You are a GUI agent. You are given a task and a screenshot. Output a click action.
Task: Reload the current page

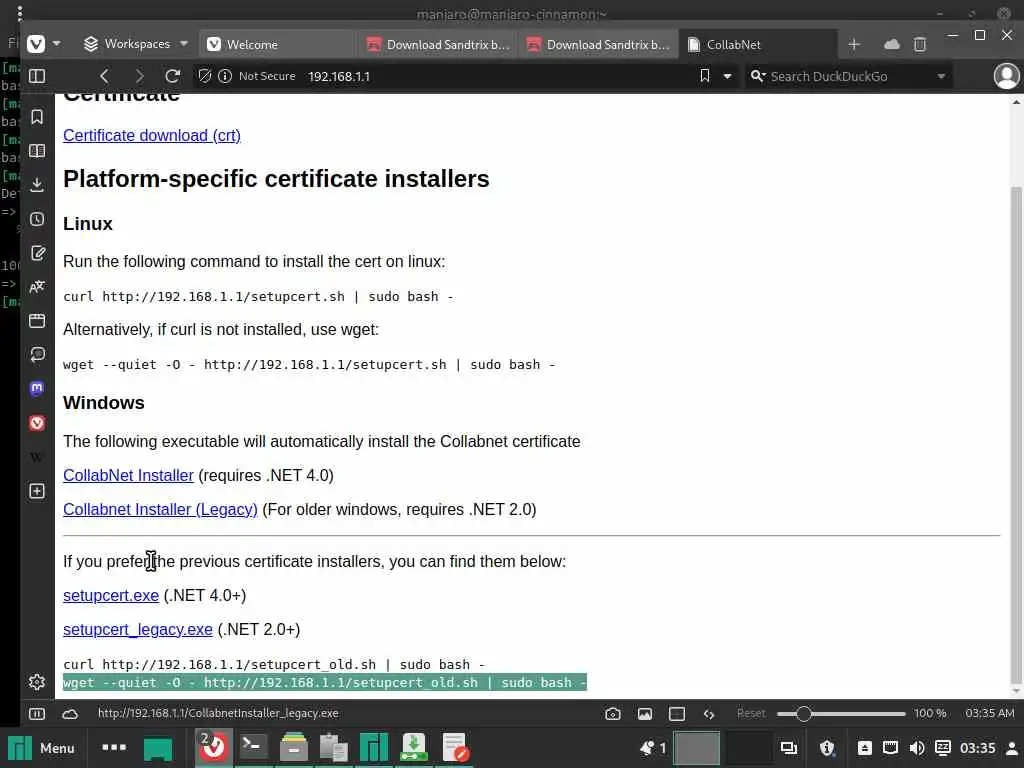pyautogui.click(x=172, y=76)
